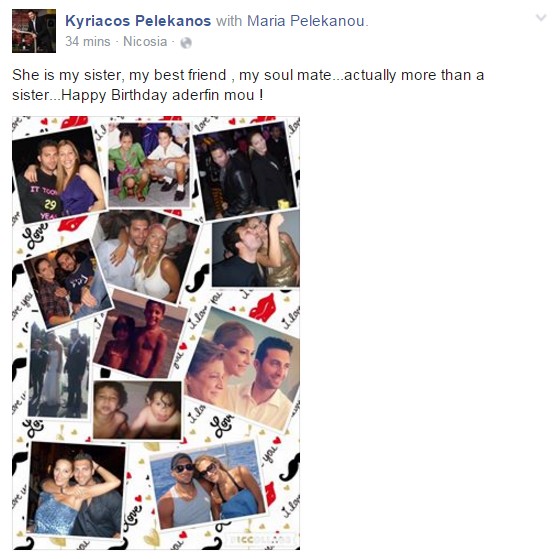Open the post options chevron dropdown
The image size is (558, 559).
(541, 17)
